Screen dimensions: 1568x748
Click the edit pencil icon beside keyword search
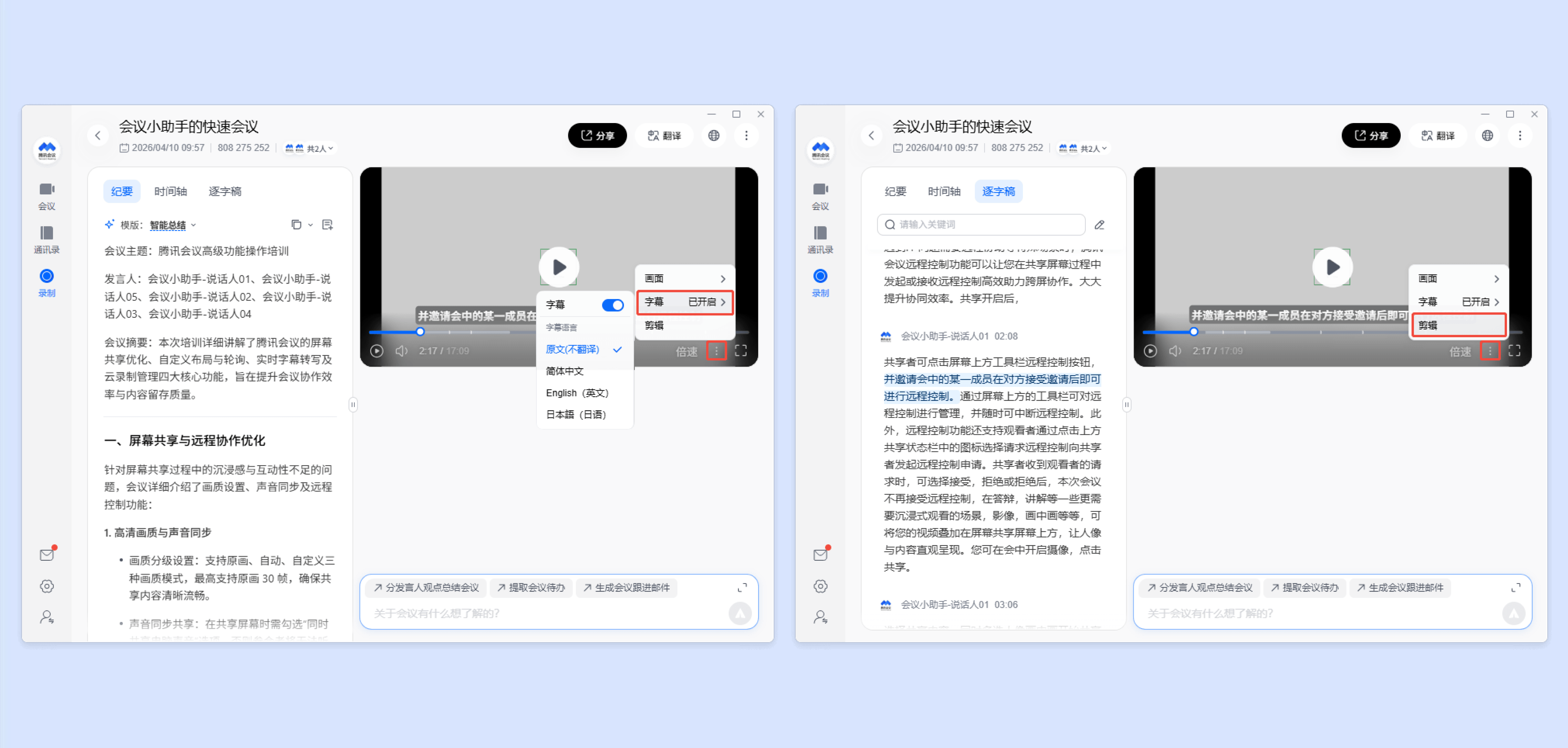coord(1099,224)
